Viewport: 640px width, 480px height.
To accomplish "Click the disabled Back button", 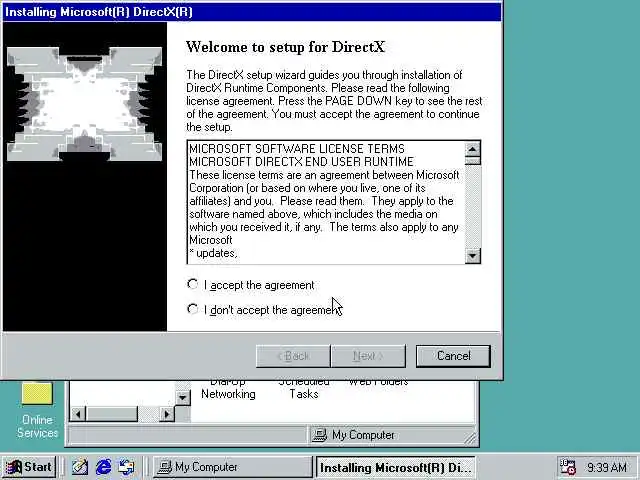I will pos(293,356).
